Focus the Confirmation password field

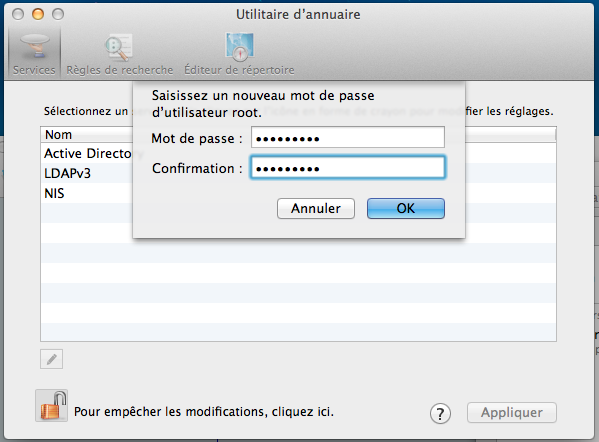click(x=348, y=167)
